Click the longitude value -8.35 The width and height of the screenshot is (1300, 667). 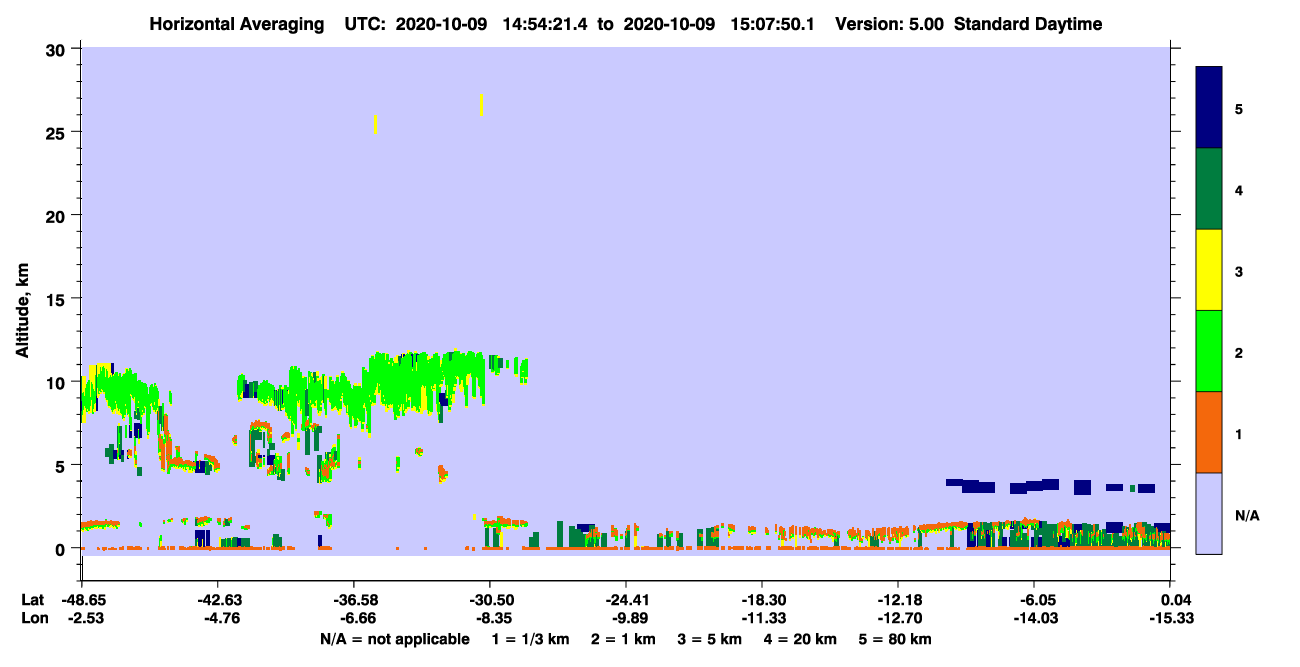point(493,618)
